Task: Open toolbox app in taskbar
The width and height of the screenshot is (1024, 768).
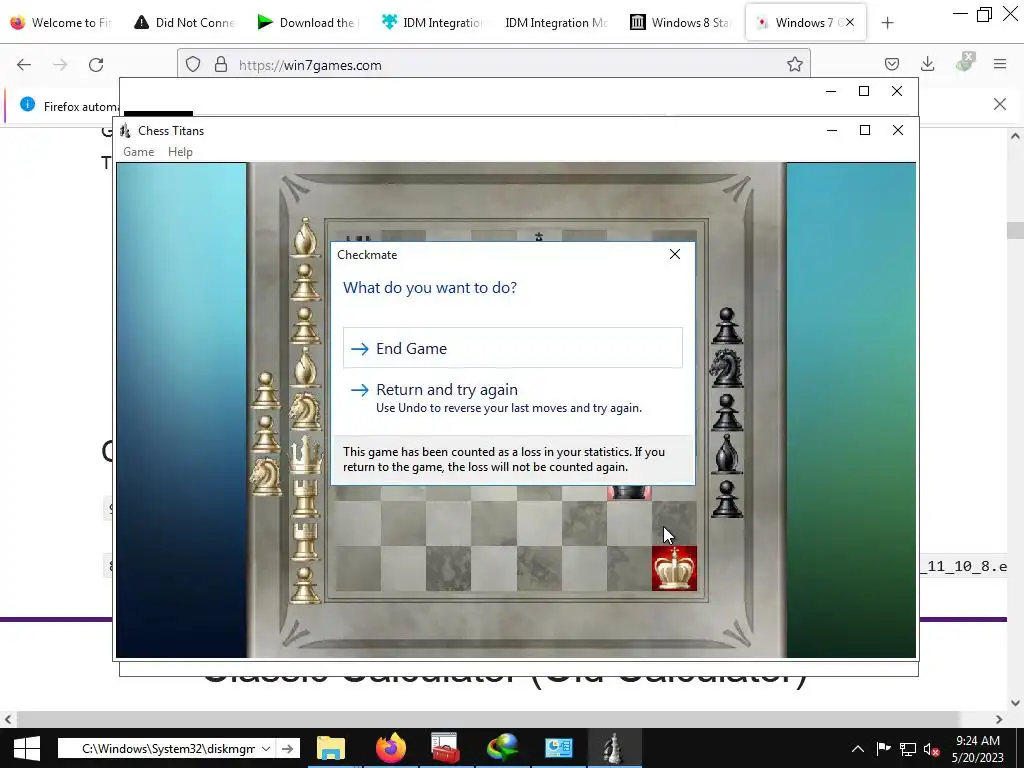Action: pyautogui.click(x=446, y=748)
